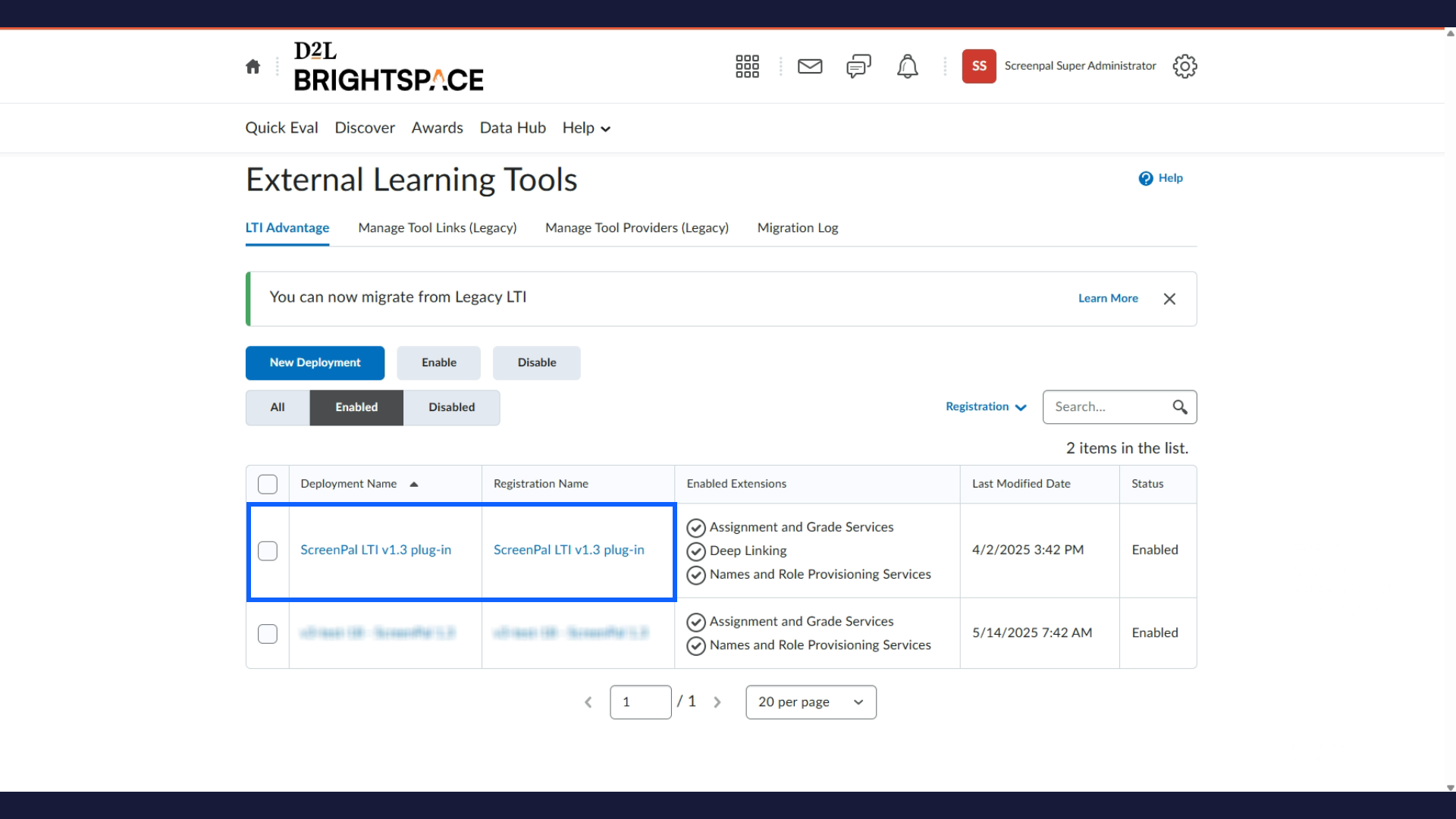Click the D2L Brightspace logo
This screenshot has width=1456, height=819.
tap(388, 67)
